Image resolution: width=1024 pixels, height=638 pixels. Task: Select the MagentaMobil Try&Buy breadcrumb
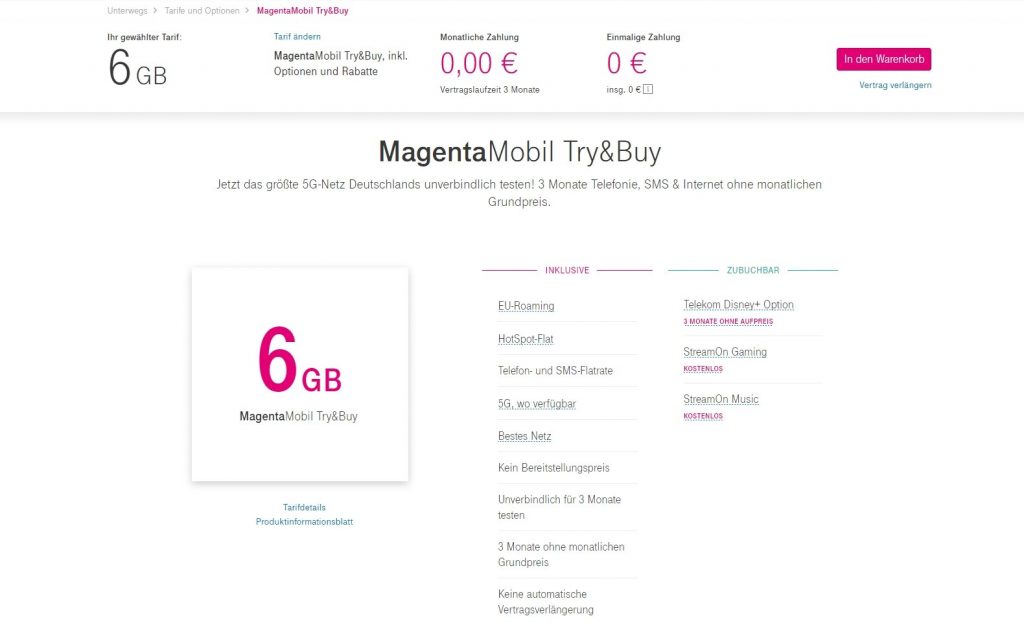302,10
